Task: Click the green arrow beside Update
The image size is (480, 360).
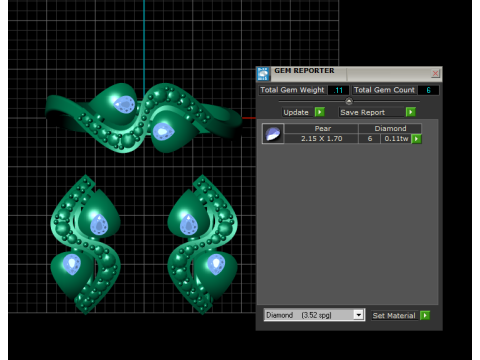Action: 320,112
